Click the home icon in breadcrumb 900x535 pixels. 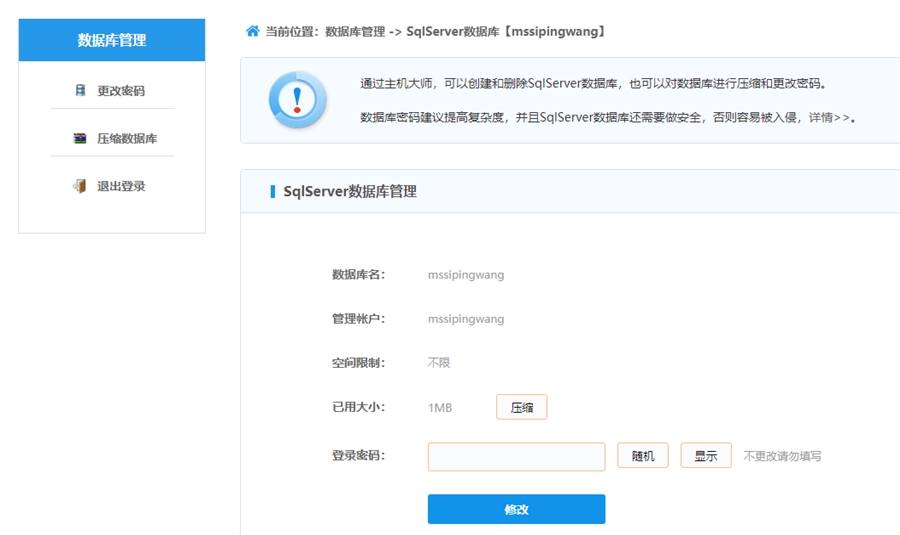click(252, 31)
